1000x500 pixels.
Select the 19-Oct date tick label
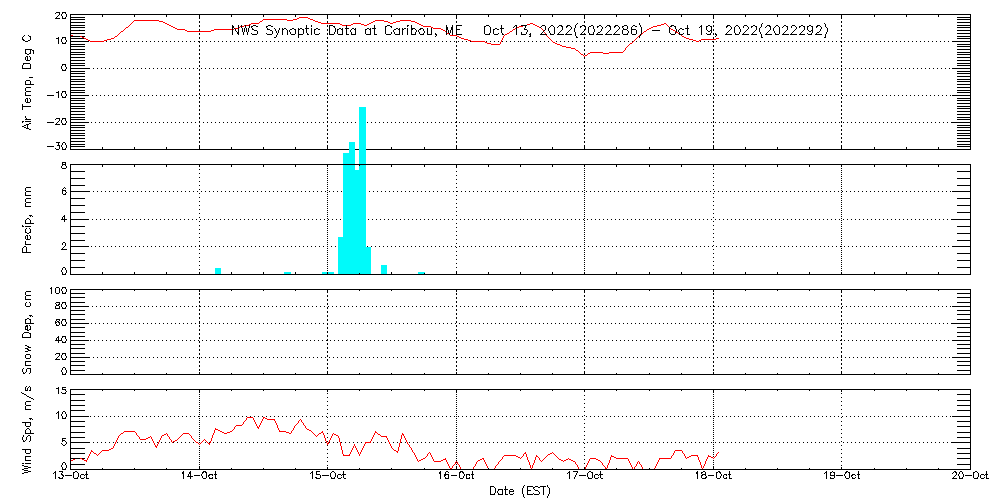(x=842, y=477)
